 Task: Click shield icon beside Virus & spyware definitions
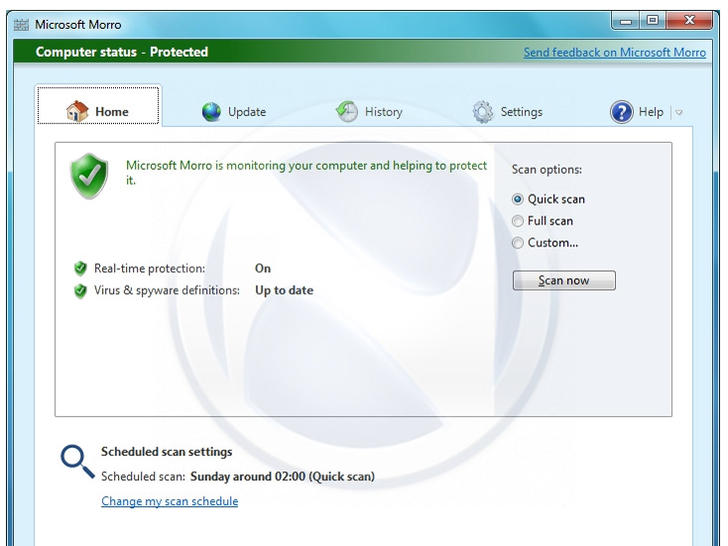click(80, 290)
